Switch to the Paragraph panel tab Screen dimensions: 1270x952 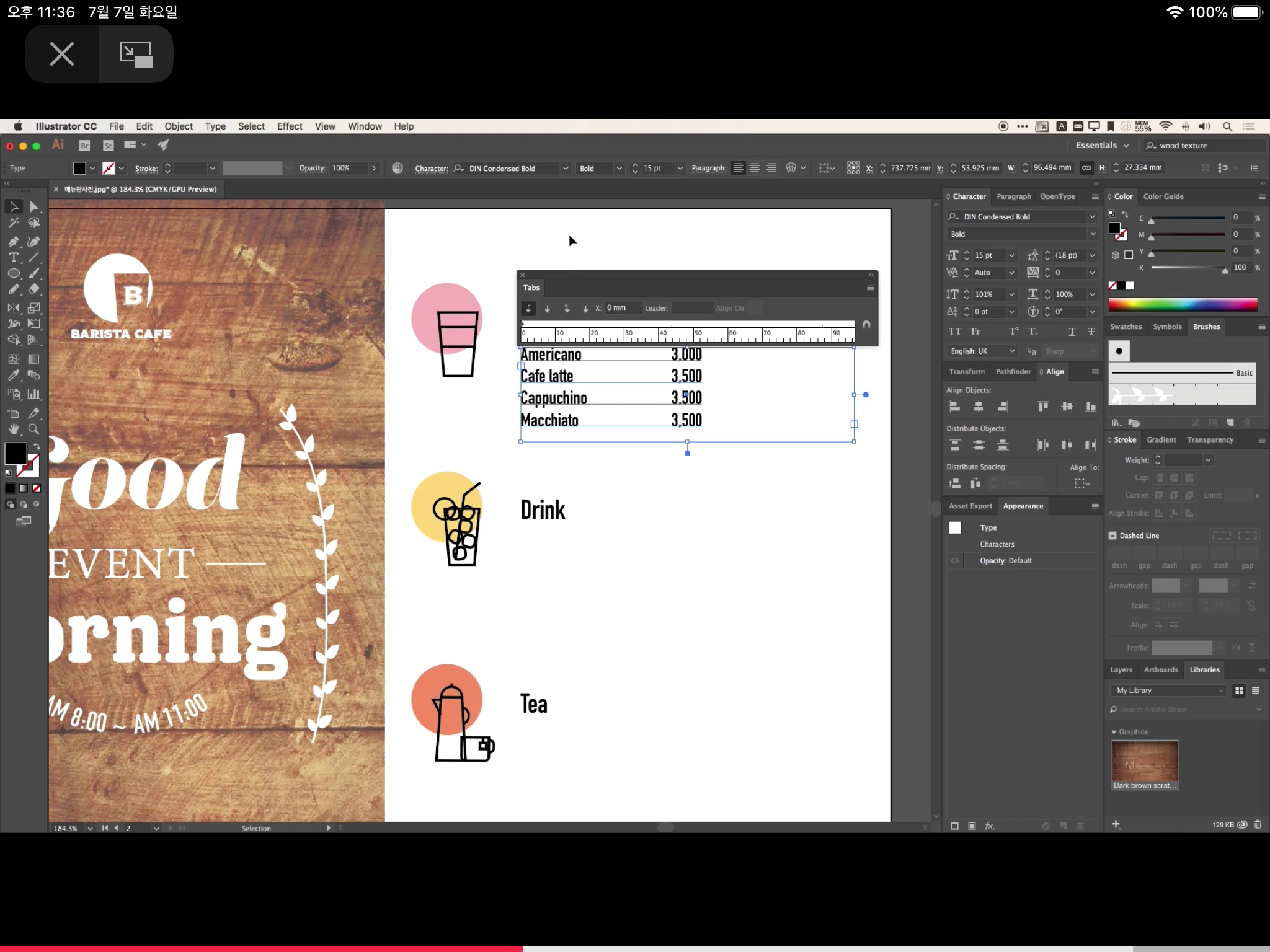(1013, 196)
